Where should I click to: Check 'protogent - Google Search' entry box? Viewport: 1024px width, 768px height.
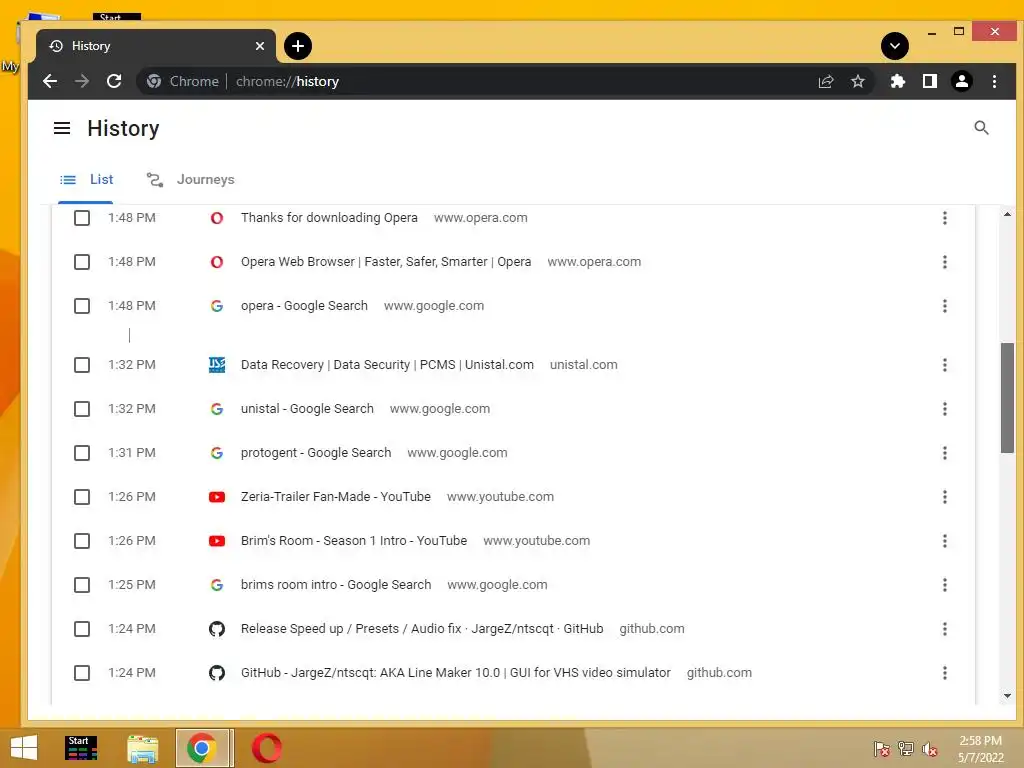82,453
